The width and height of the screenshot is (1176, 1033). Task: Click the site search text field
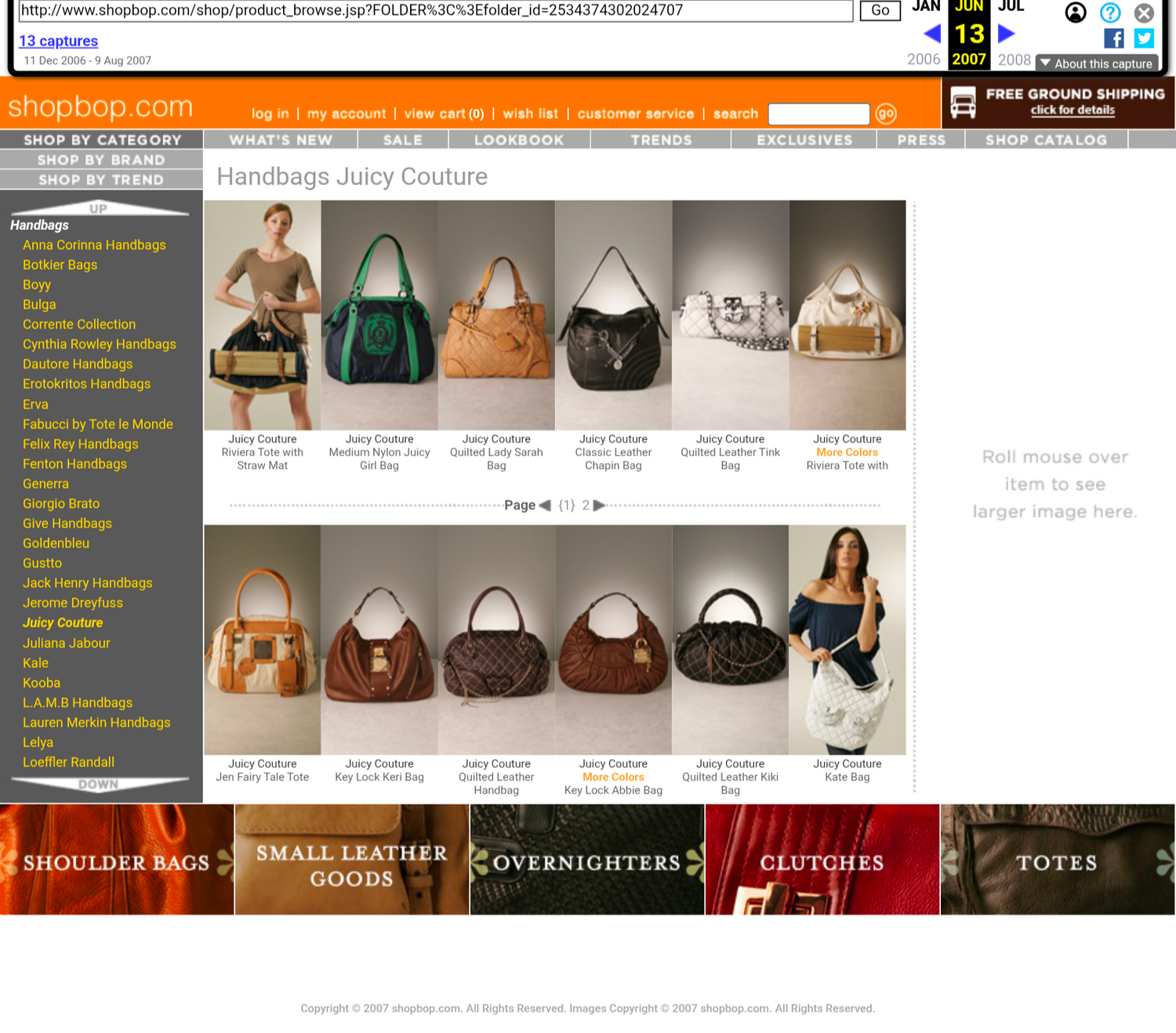[x=818, y=114]
